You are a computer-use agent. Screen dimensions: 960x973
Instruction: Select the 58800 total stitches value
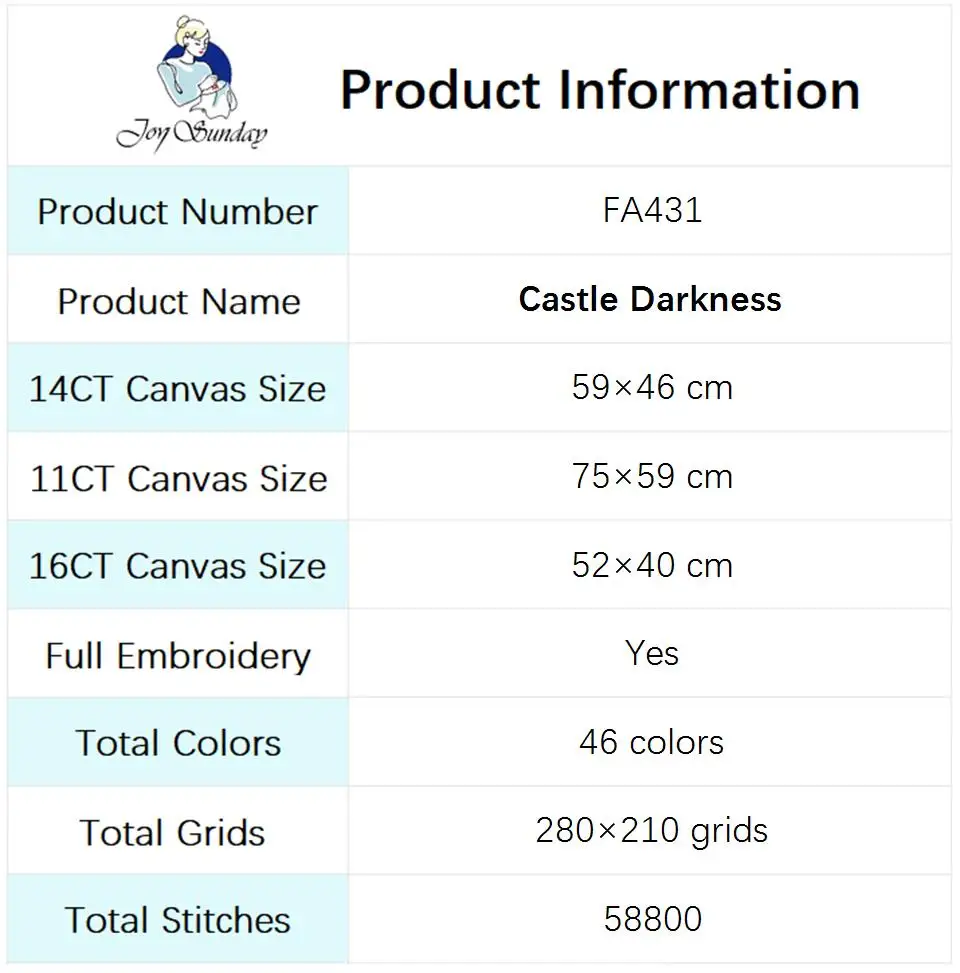[x=653, y=919]
